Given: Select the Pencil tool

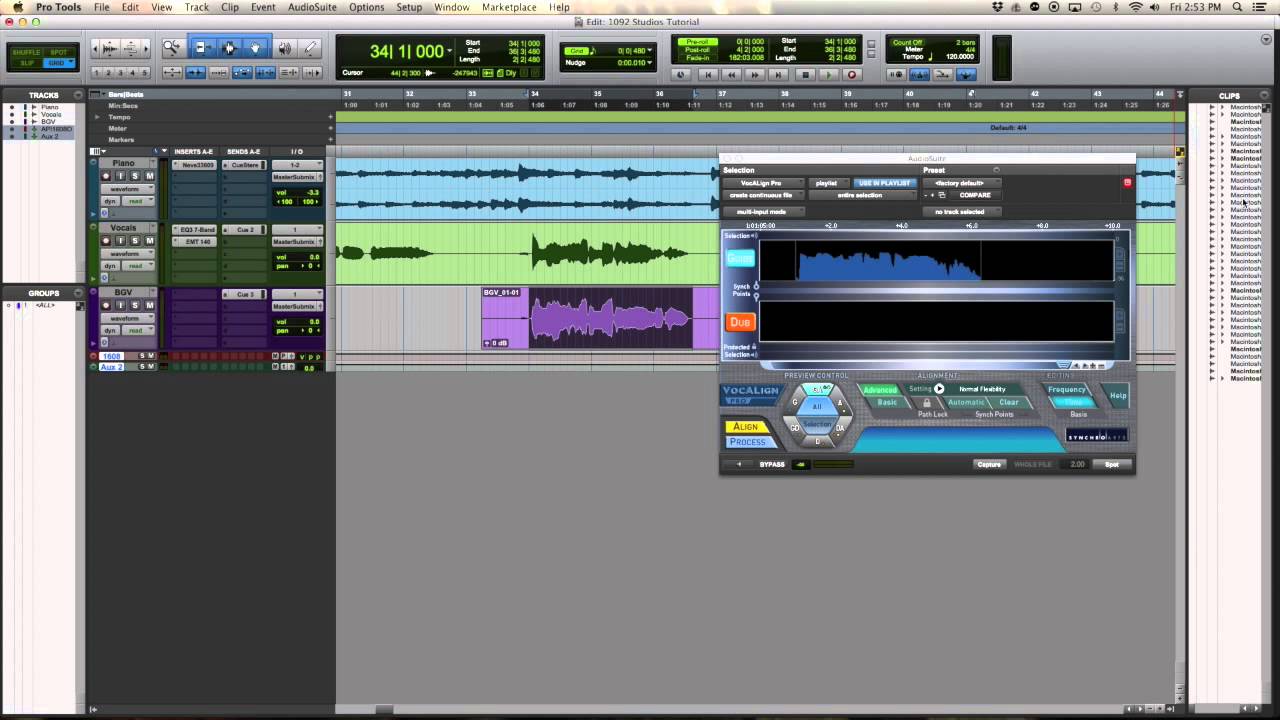Looking at the screenshot, I should (310, 47).
